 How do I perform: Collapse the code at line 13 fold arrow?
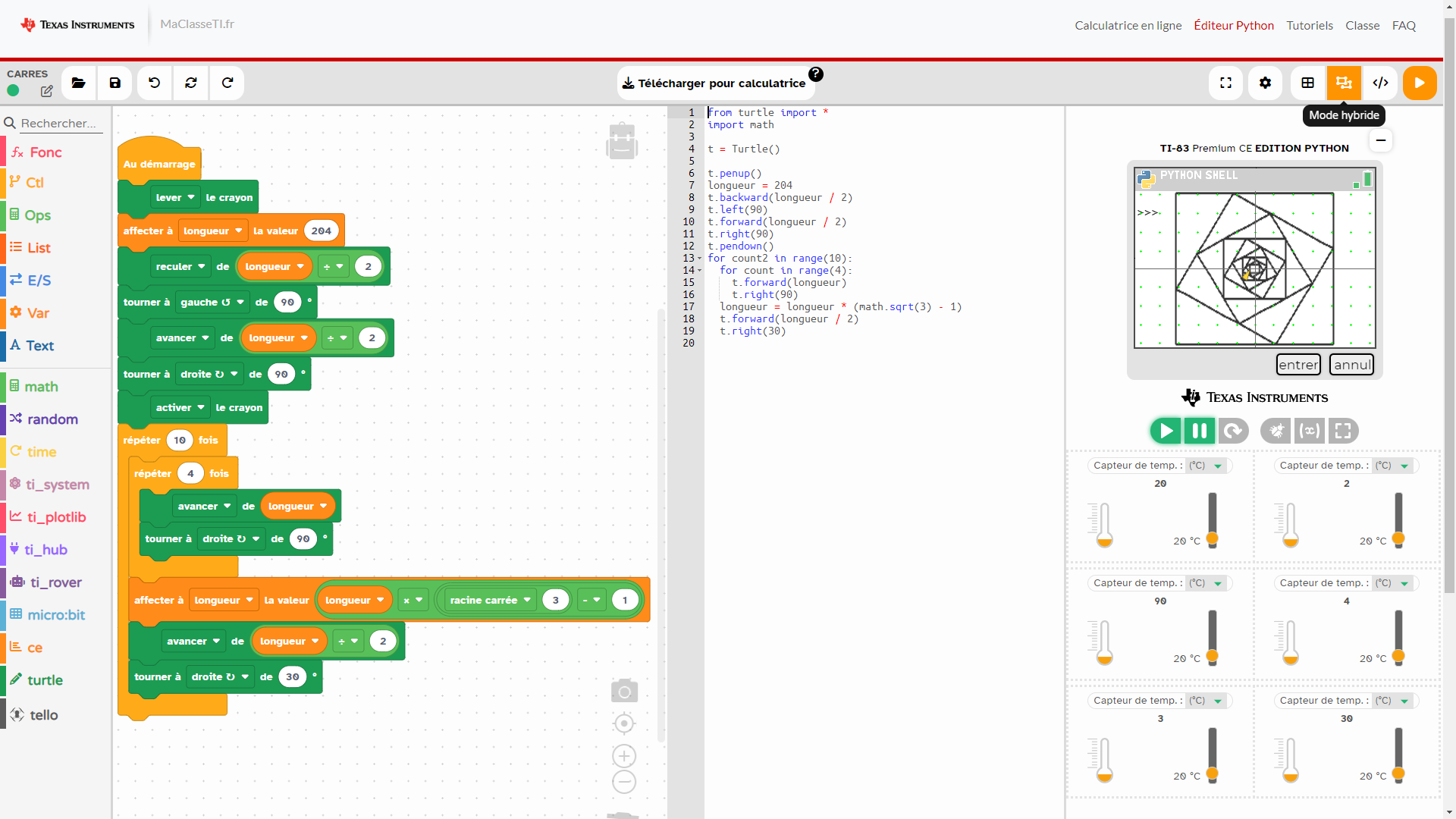tap(699, 259)
